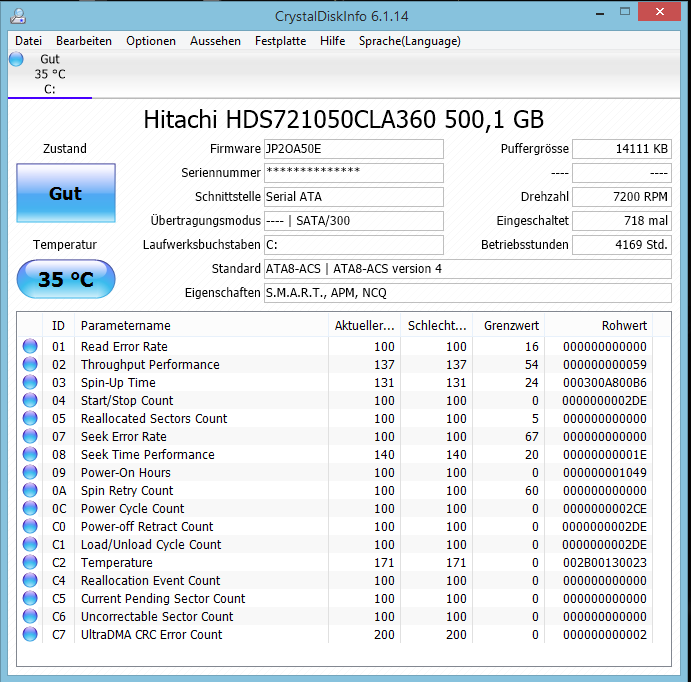Click the Standard field ATA8-ACS

pyautogui.click(x=468, y=269)
